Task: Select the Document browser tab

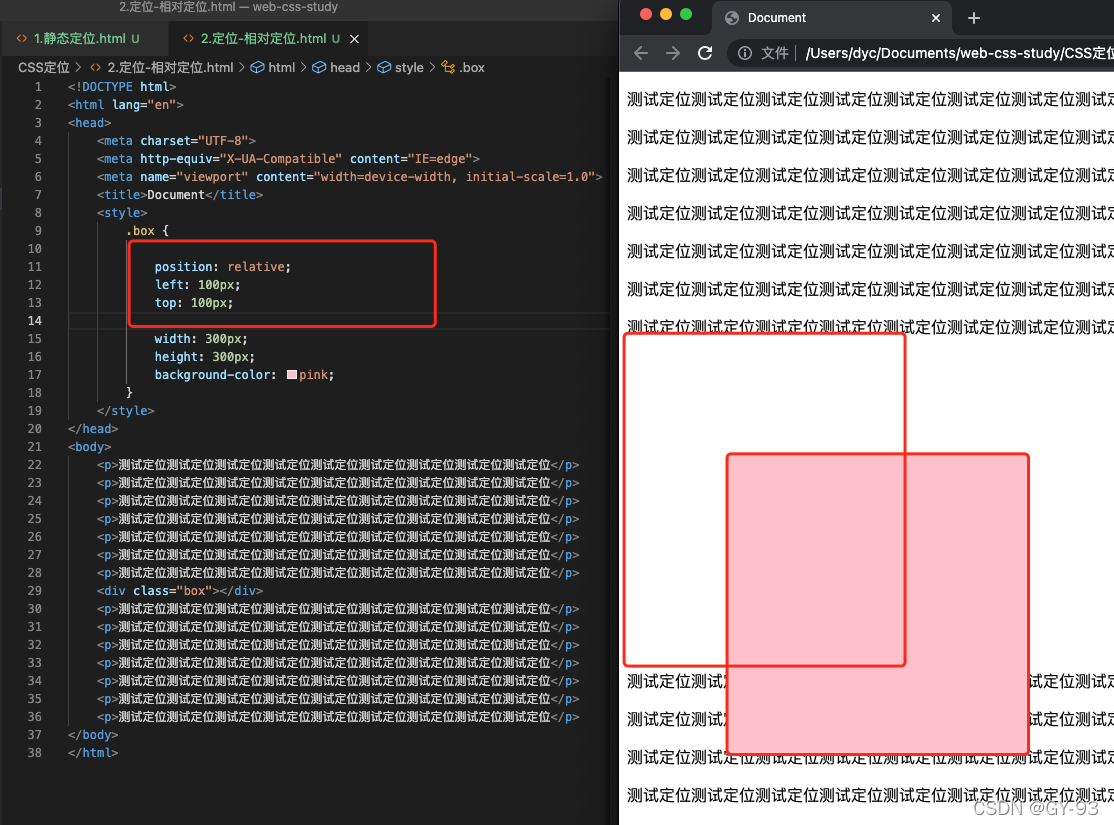Action: 833,18
